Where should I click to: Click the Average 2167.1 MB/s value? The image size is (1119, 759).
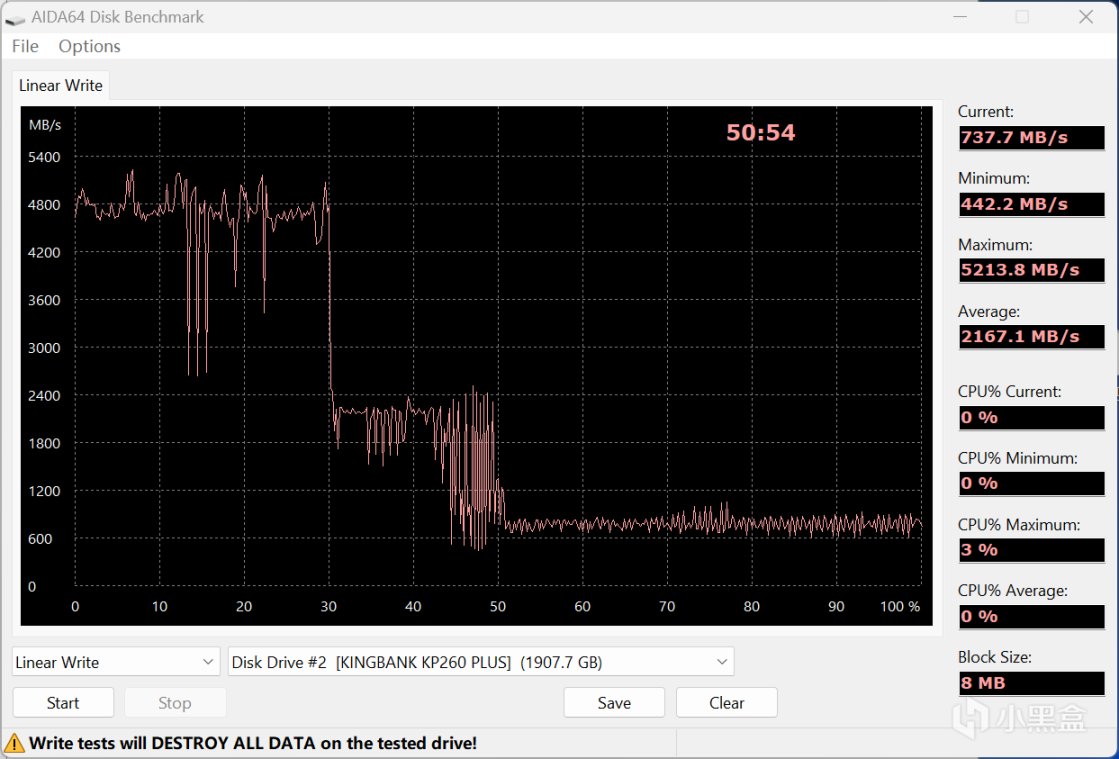tap(1031, 337)
